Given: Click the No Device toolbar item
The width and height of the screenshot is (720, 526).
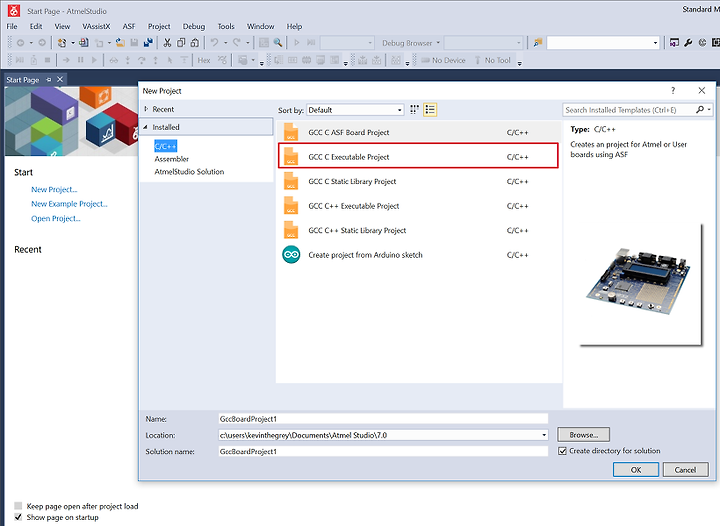Looking at the screenshot, I should click(443, 60).
